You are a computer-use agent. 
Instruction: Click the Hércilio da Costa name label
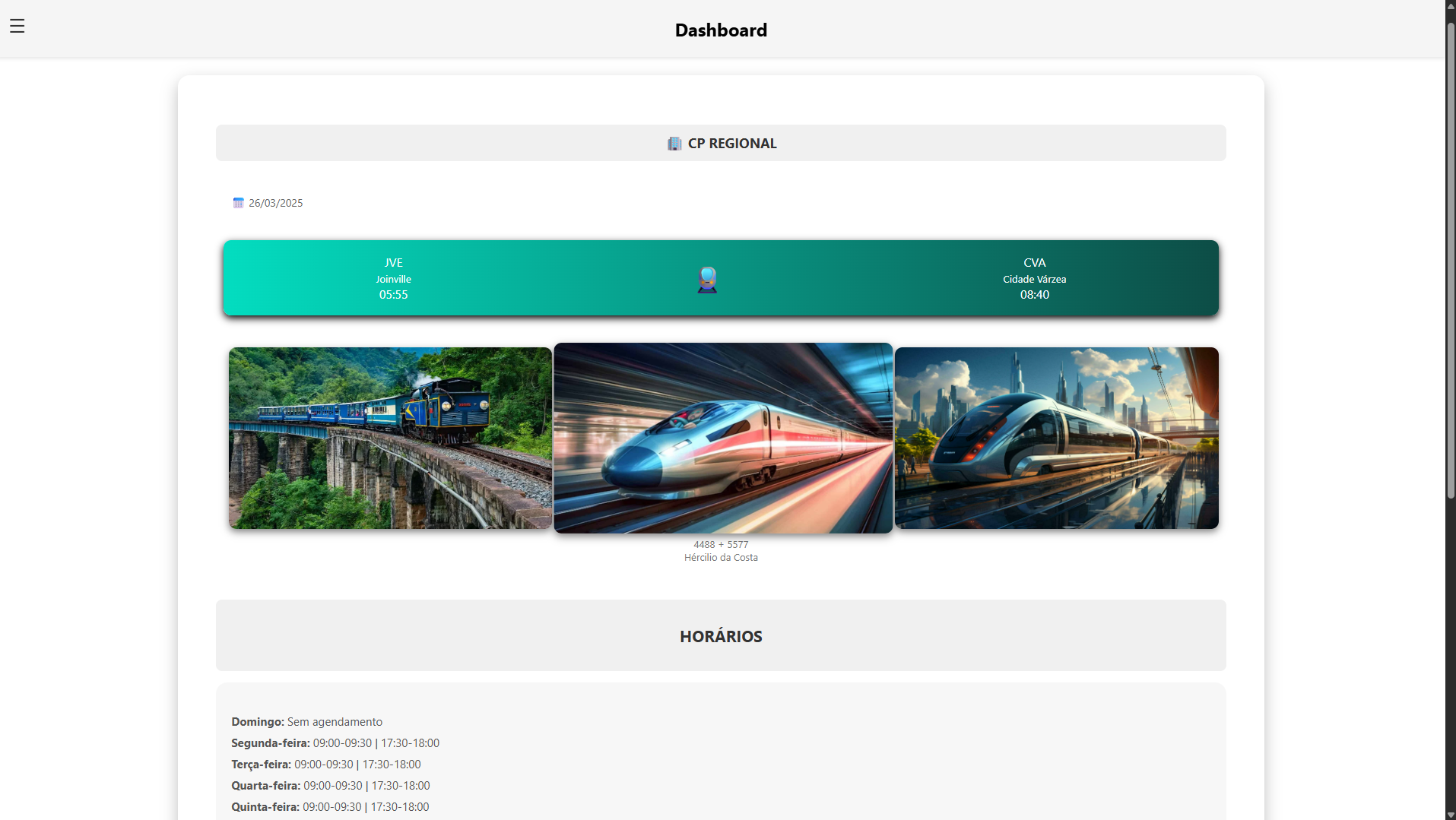coord(720,558)
